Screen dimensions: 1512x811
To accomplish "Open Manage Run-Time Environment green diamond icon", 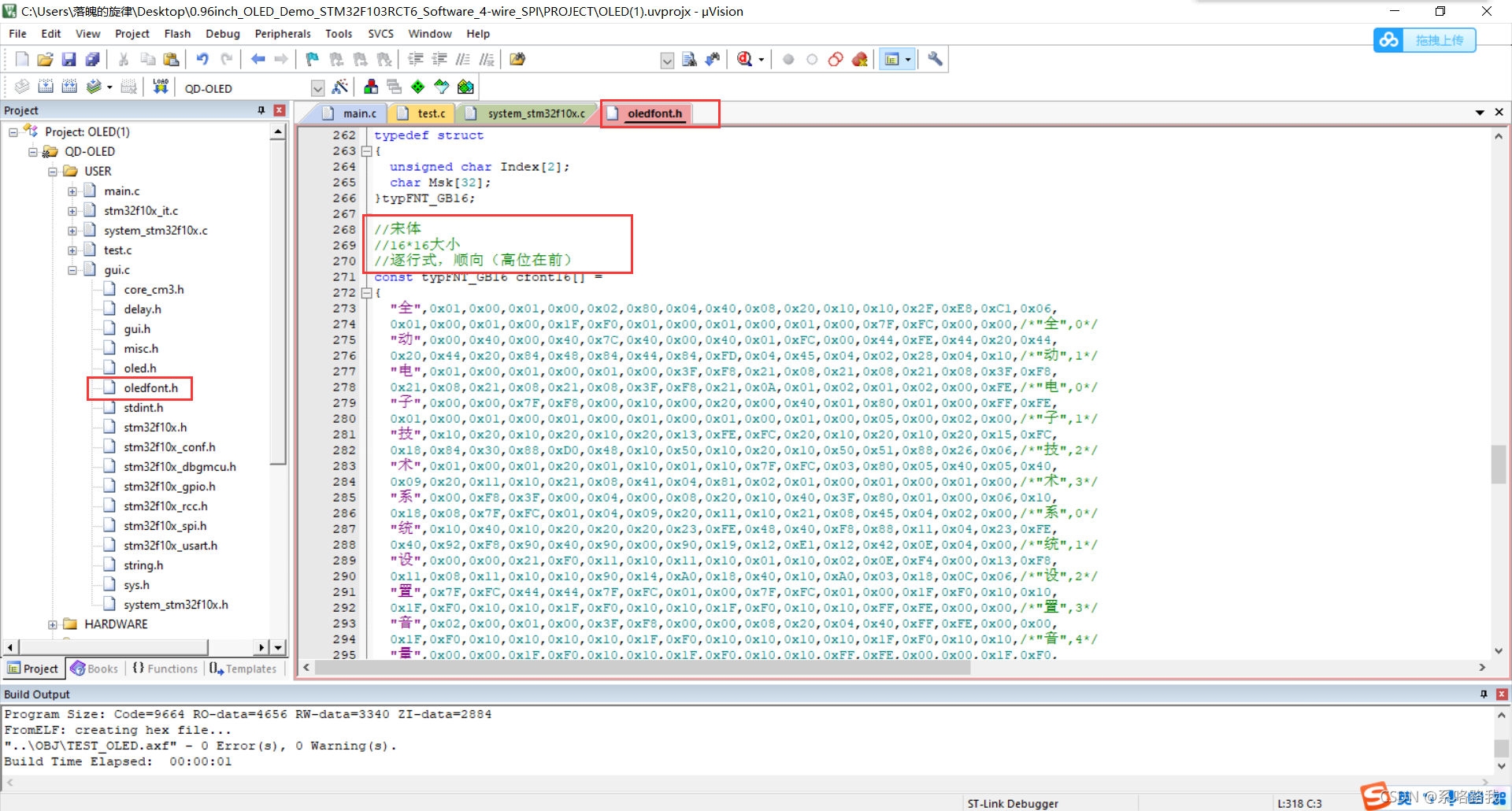I will click(x=418, y=87).
